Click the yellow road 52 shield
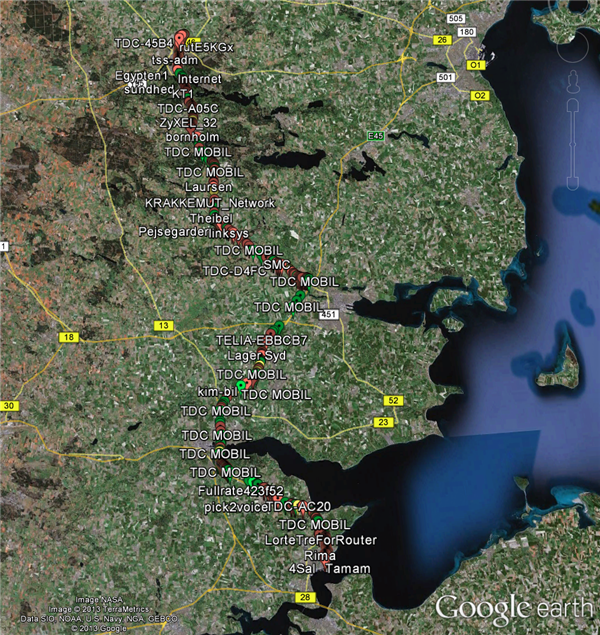The height and width of the screenshot is (635, 600). 393,401
